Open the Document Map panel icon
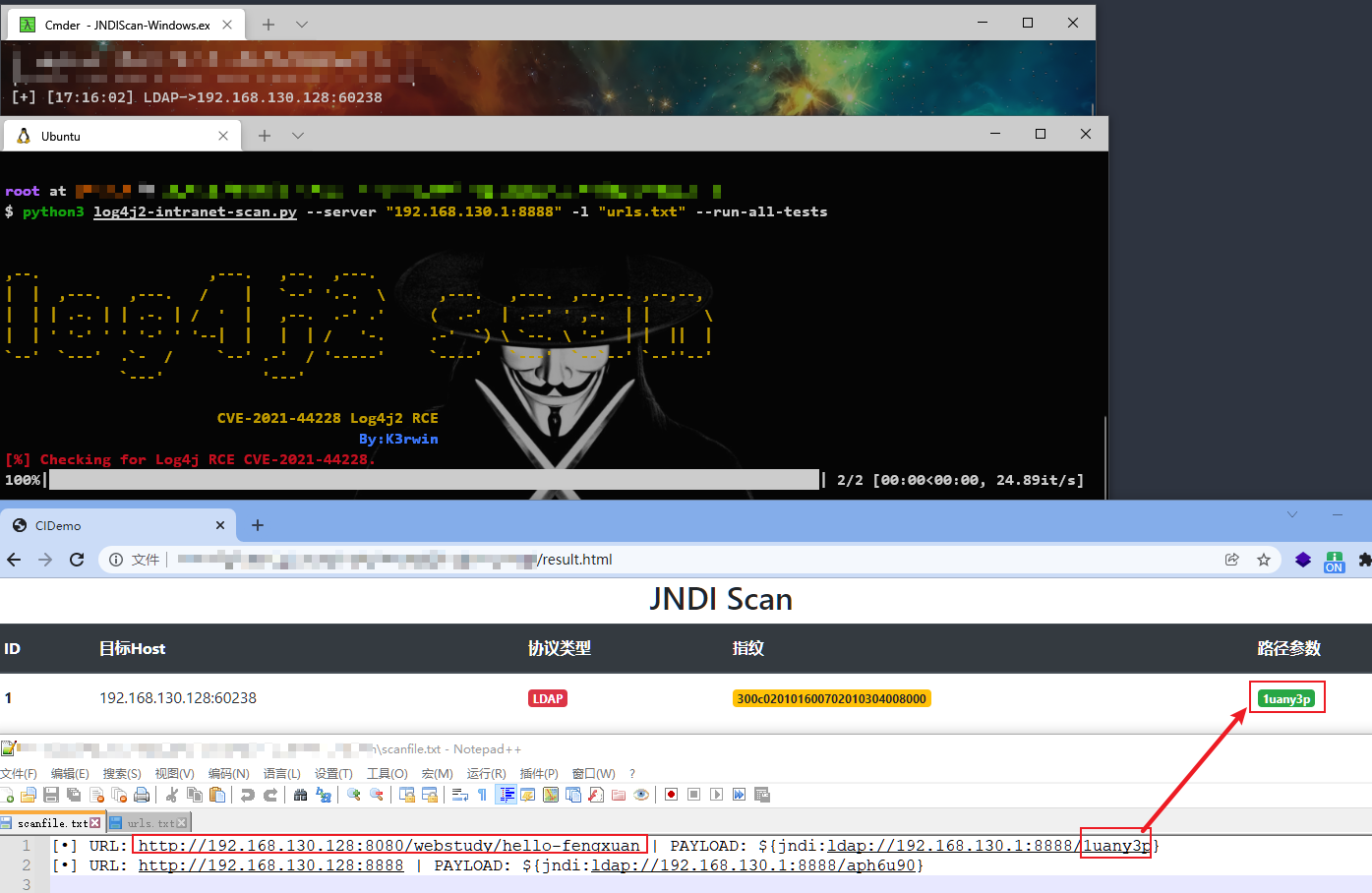This screenshot has height=893, width=1372. click(x=551, y=795)
